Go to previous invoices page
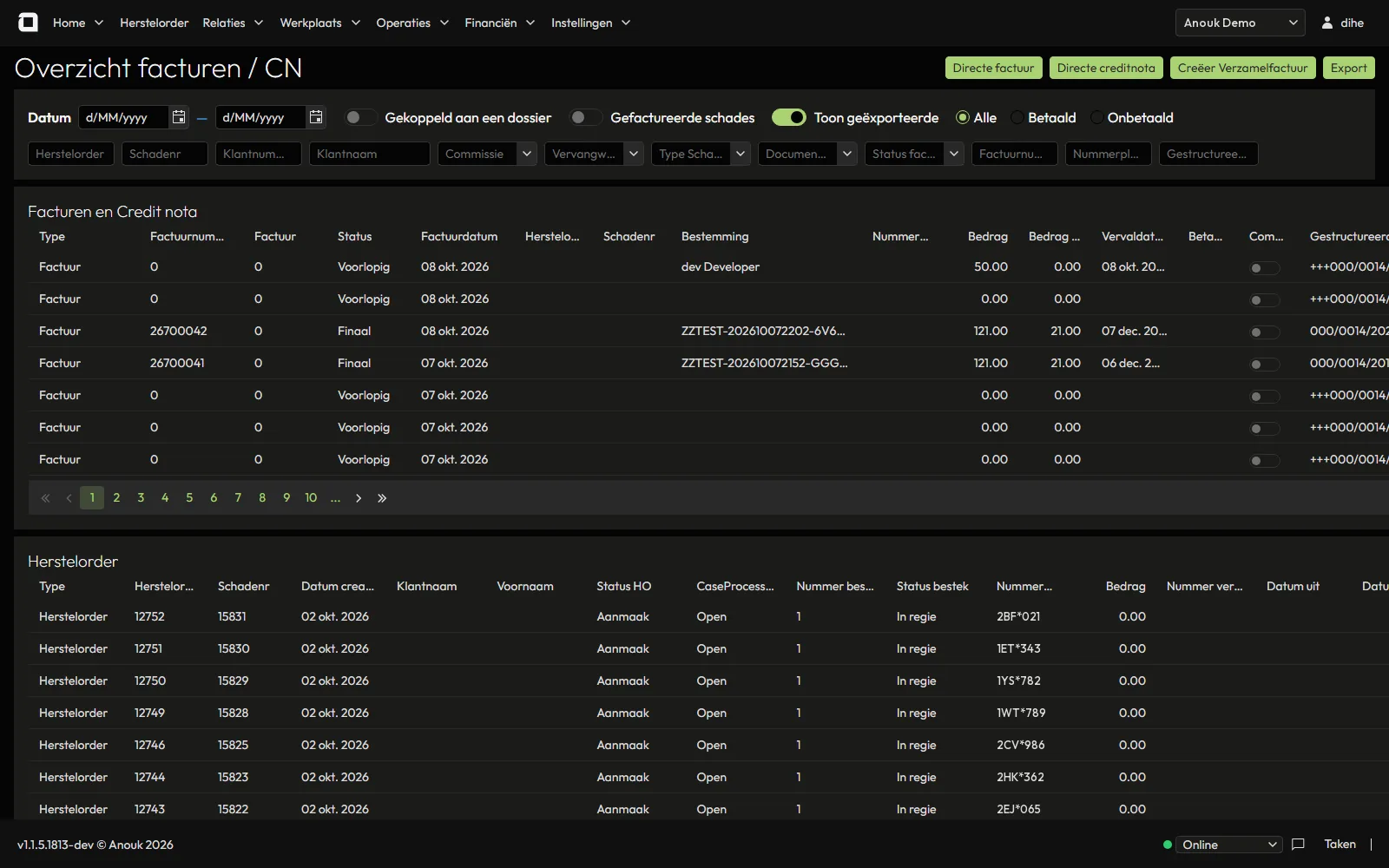Screen dimensions: 1389x868 point(69,498)
